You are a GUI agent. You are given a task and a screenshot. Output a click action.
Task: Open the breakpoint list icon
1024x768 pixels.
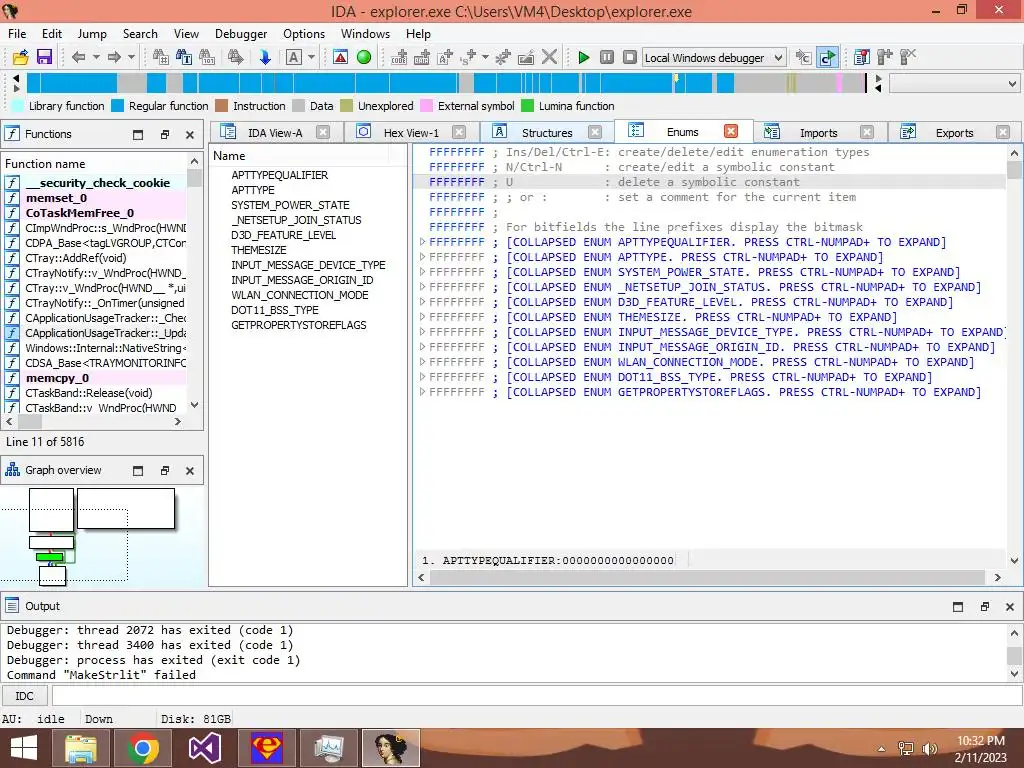[861, 57]
